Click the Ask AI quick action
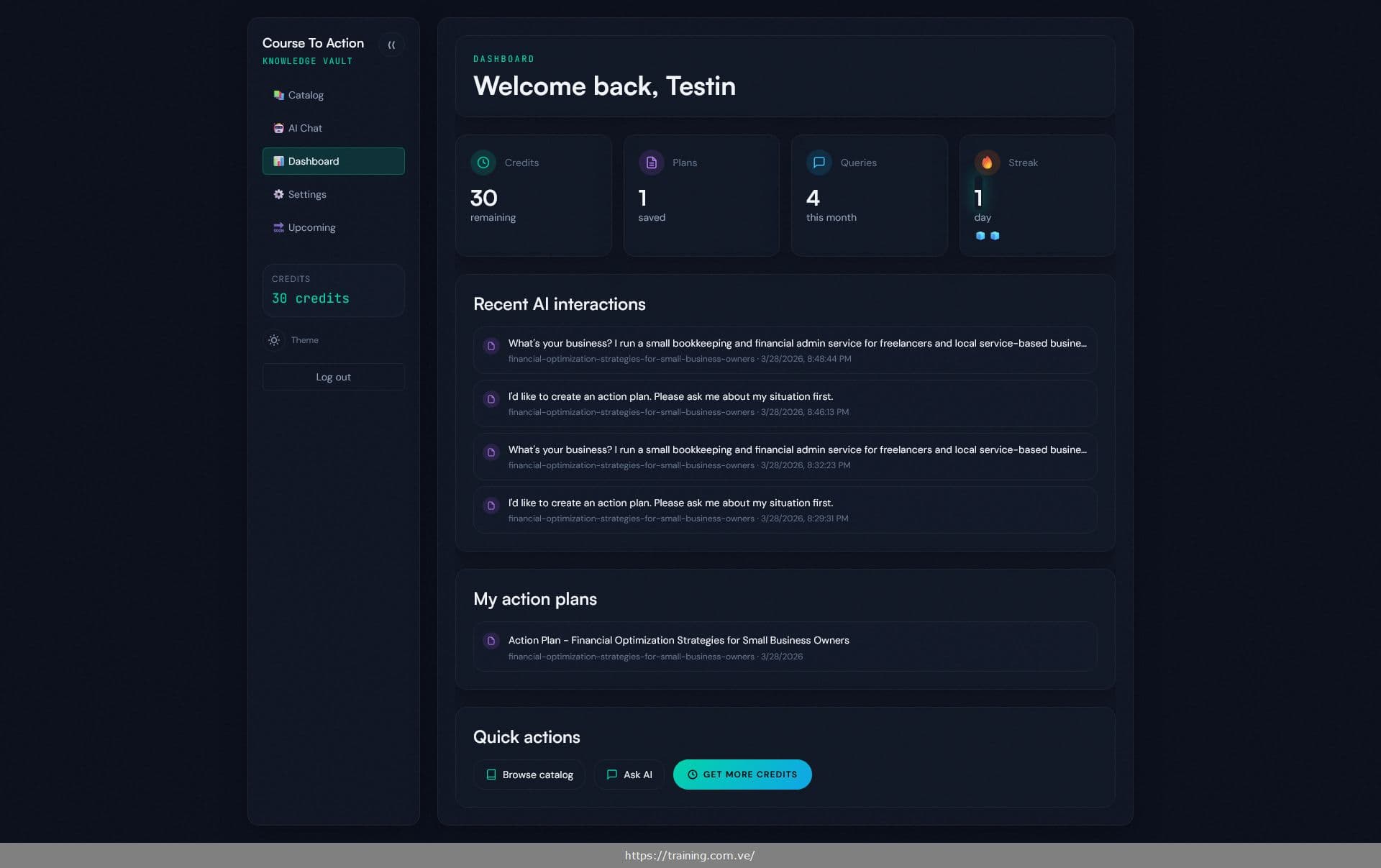 [x=629, y=775]
